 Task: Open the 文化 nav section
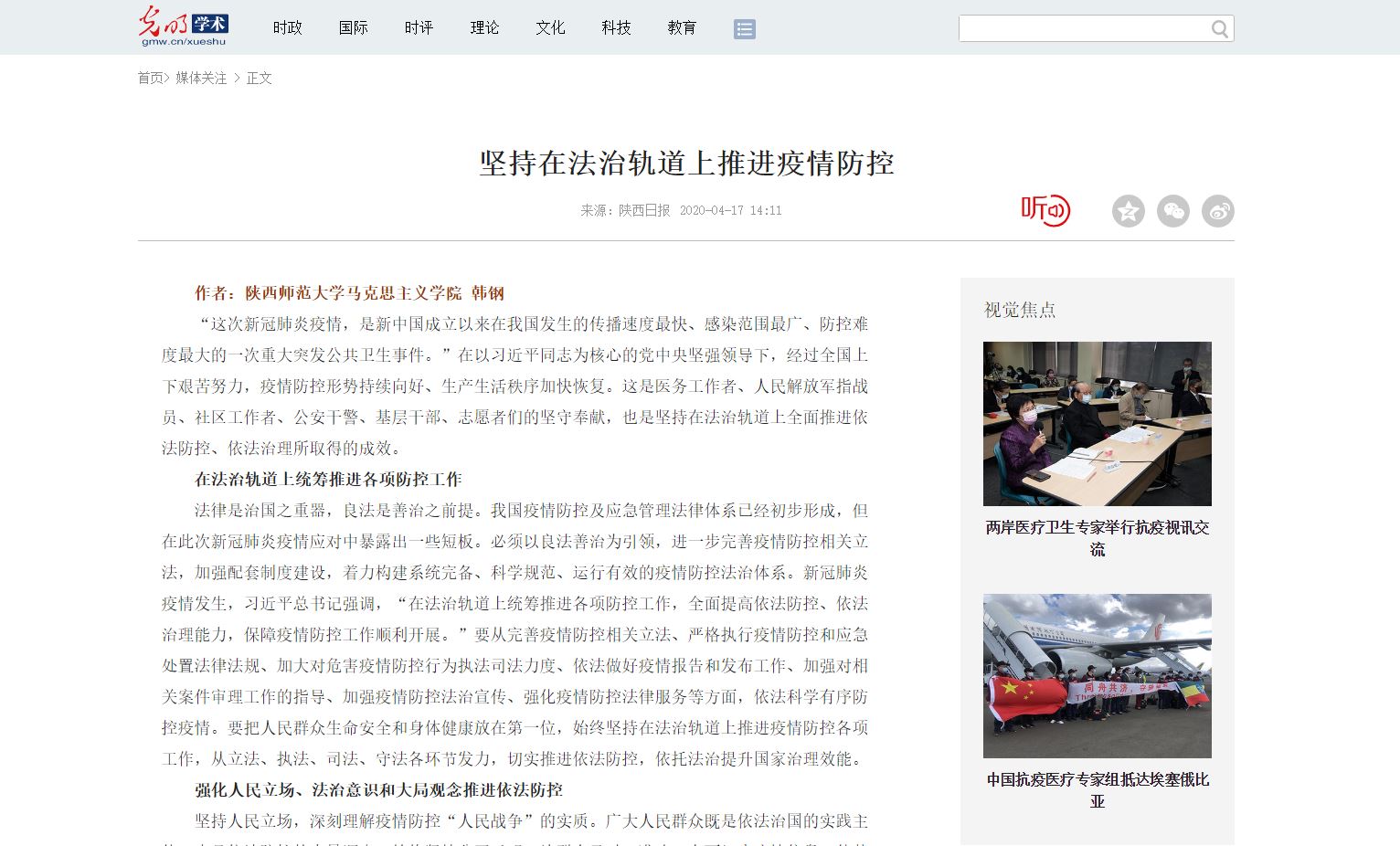[x=550, y=28]
